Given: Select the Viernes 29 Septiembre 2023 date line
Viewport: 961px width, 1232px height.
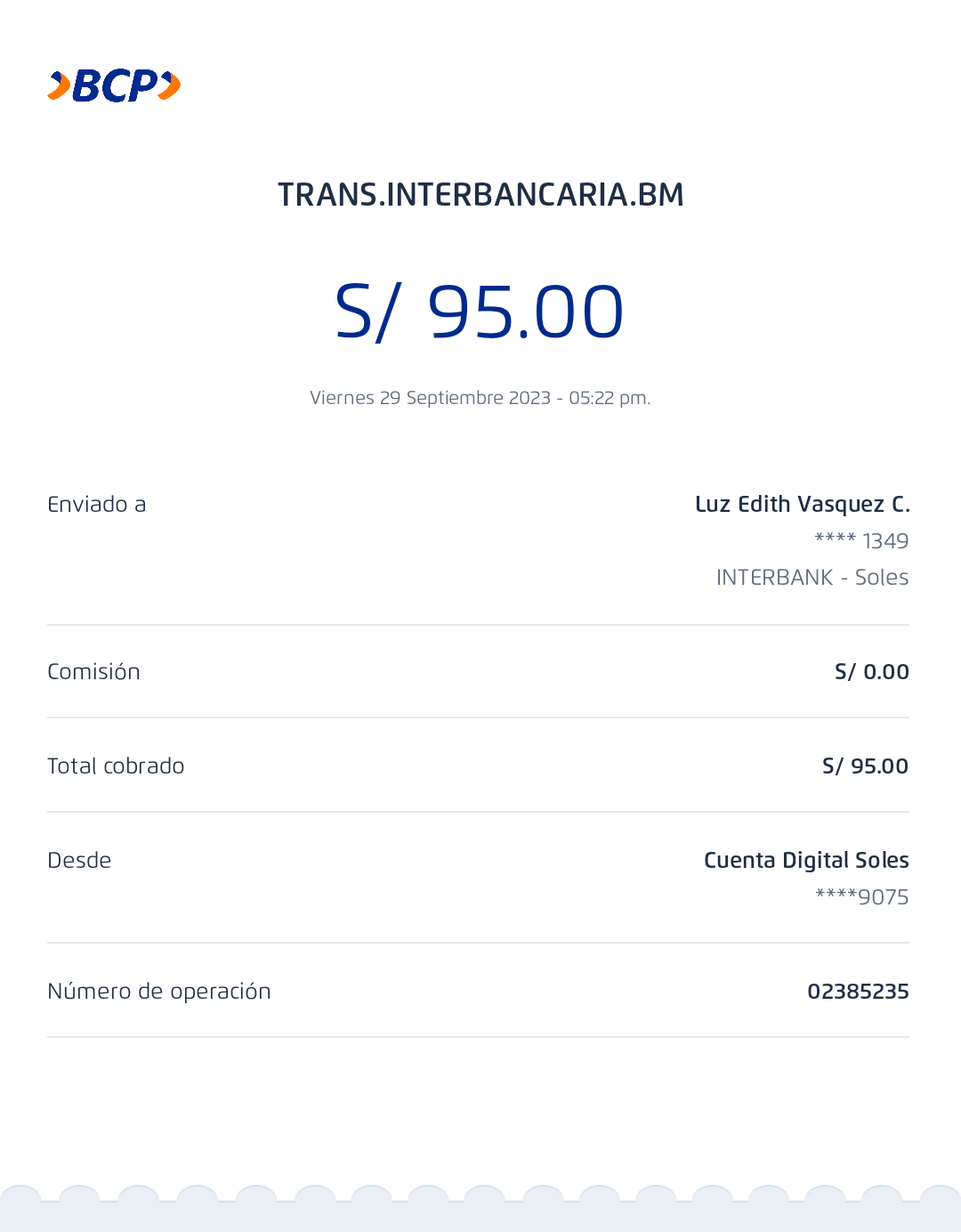Looking at the screenshot, I should tap(480, 398).
